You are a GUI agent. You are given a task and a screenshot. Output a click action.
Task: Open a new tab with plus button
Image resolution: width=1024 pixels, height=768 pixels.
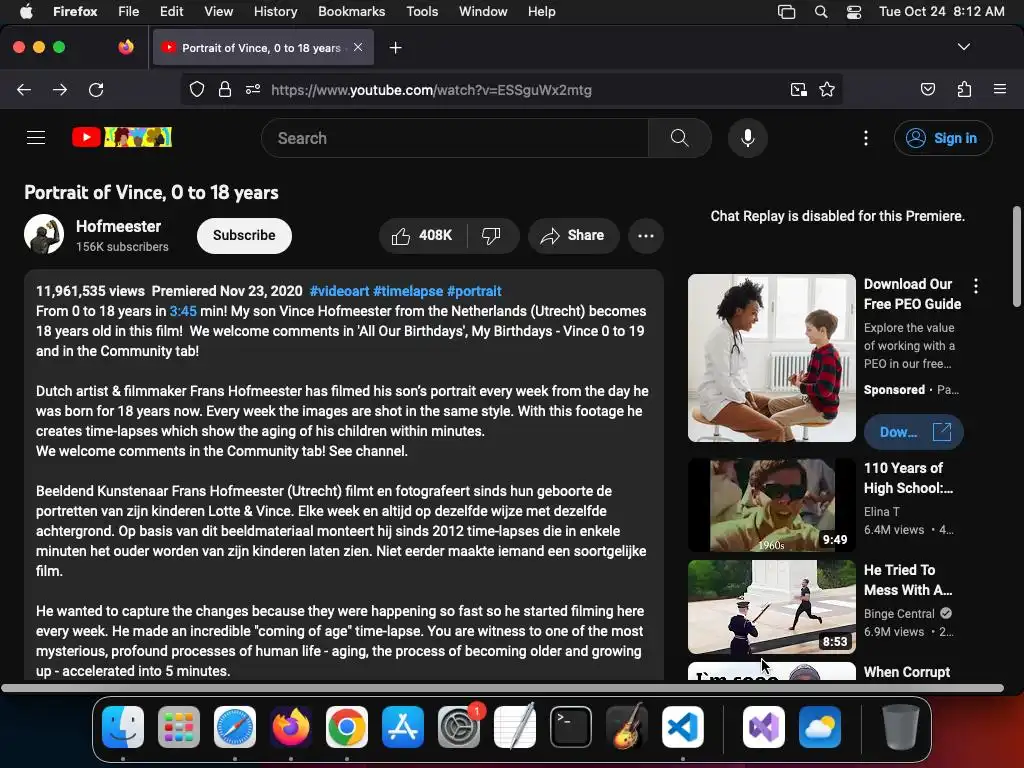(x=395, y=48)
